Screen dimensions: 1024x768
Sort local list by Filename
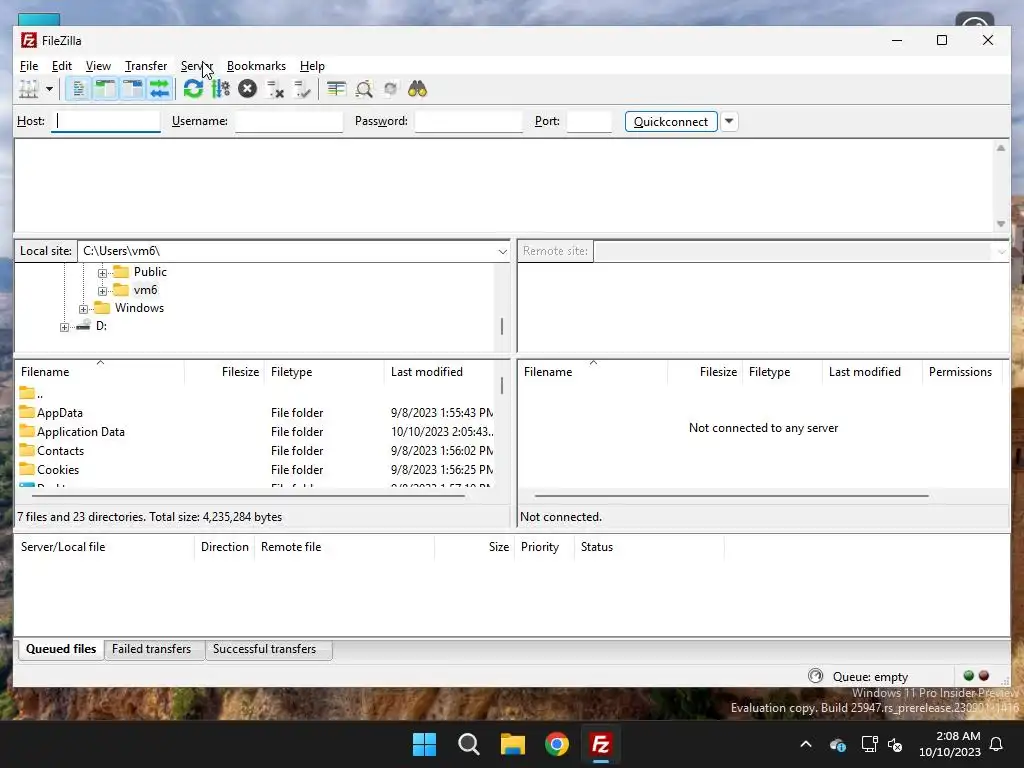[x=100, y=372]
